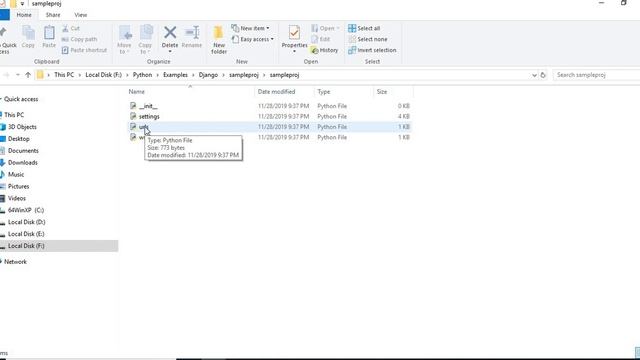Viewport: 640px width, 360px height.
Task: Select the Copy path command
Action: (x=80, y=39)
